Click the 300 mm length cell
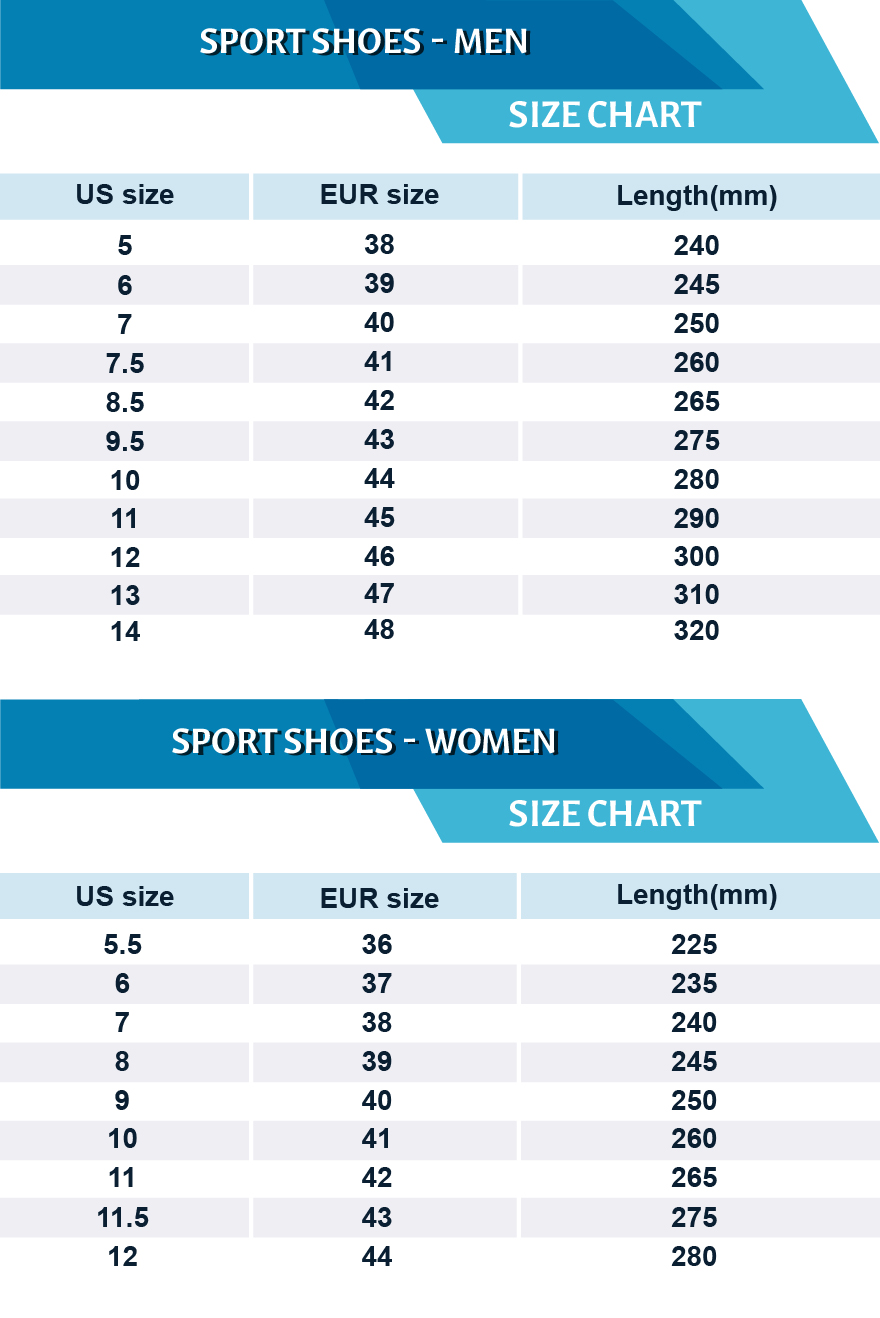The image size is (880, 1318). [x=697, y=557]
